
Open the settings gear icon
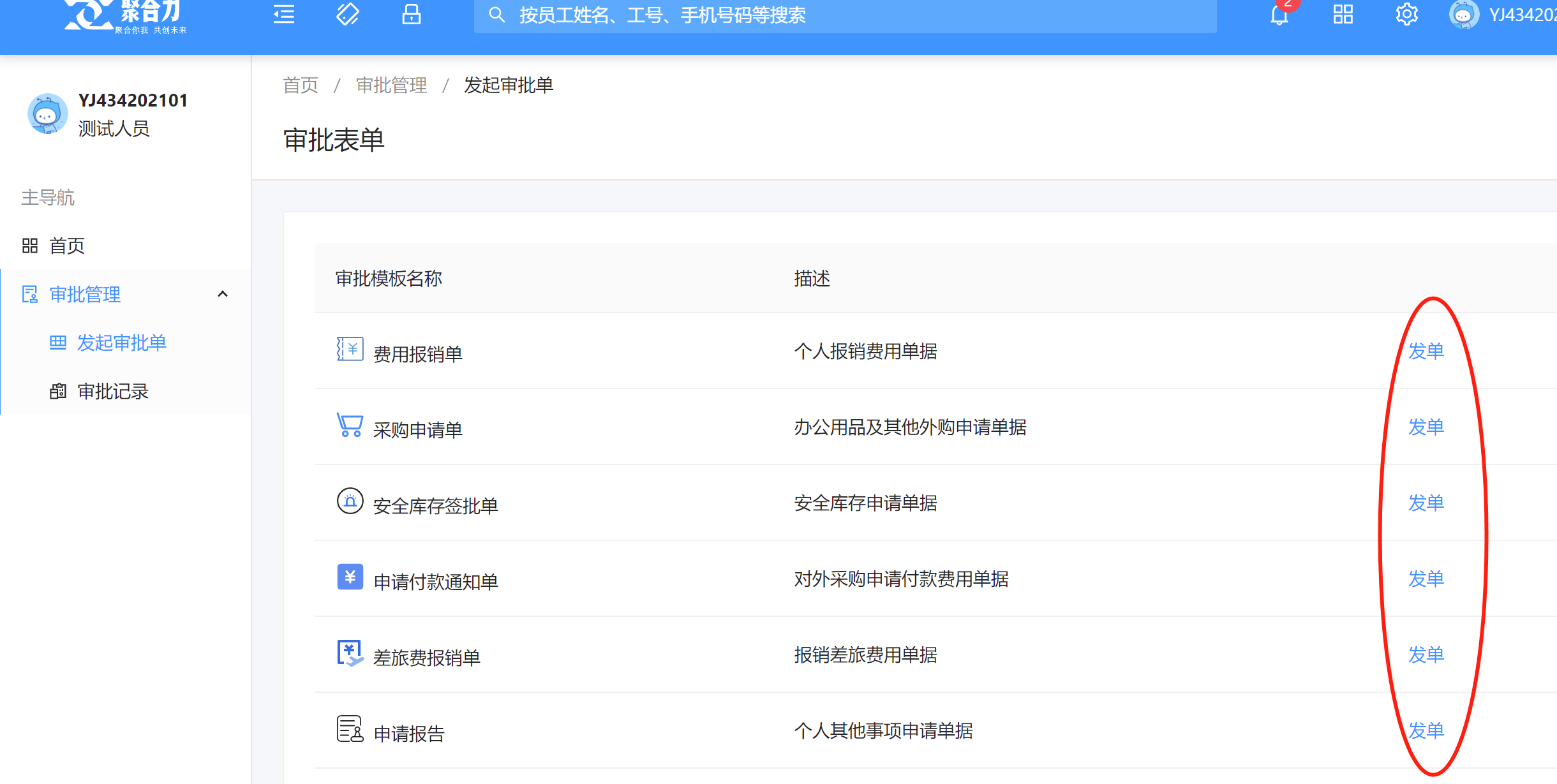click(x=1406, y=14)
